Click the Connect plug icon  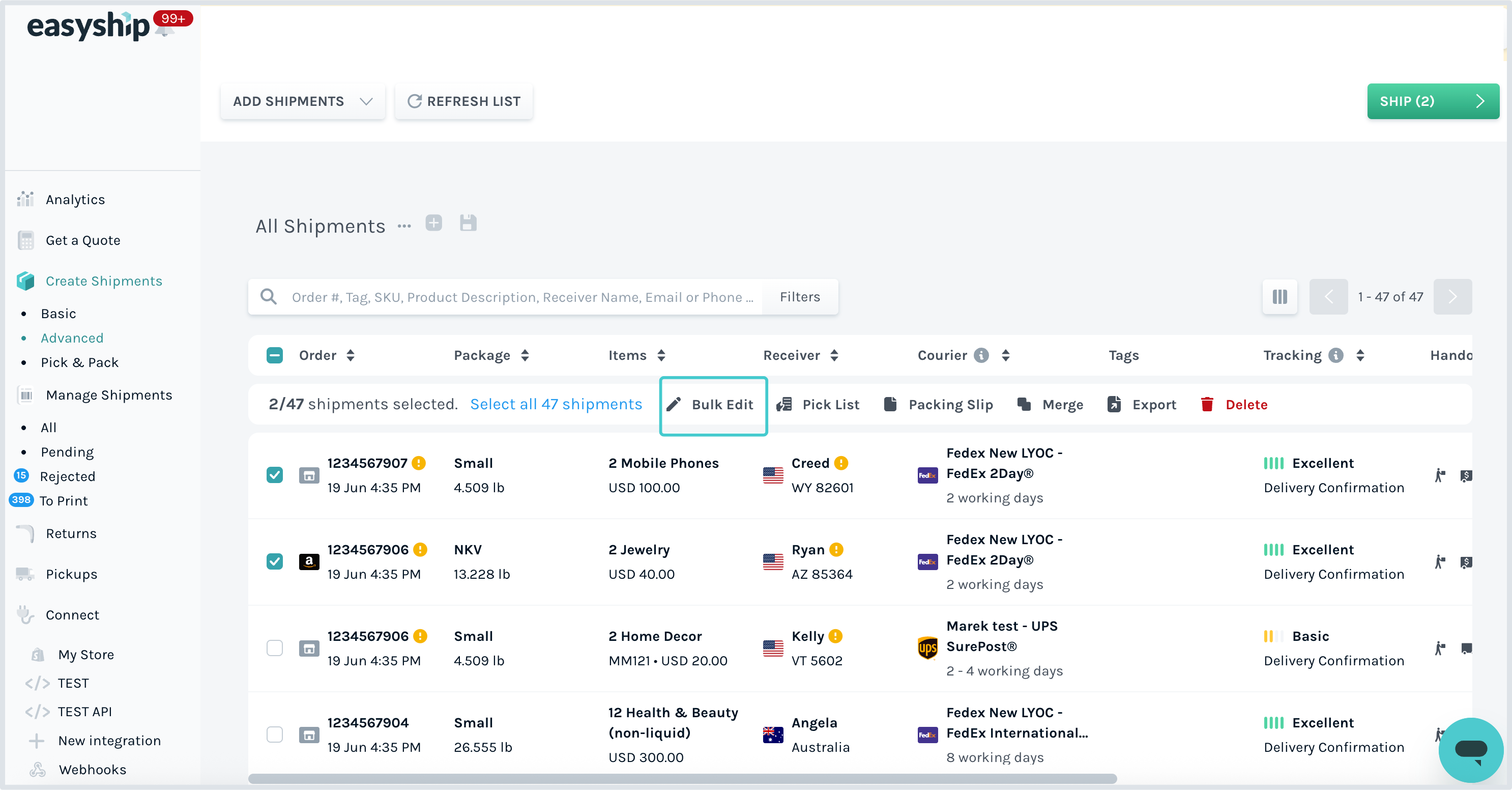[25, 615]
